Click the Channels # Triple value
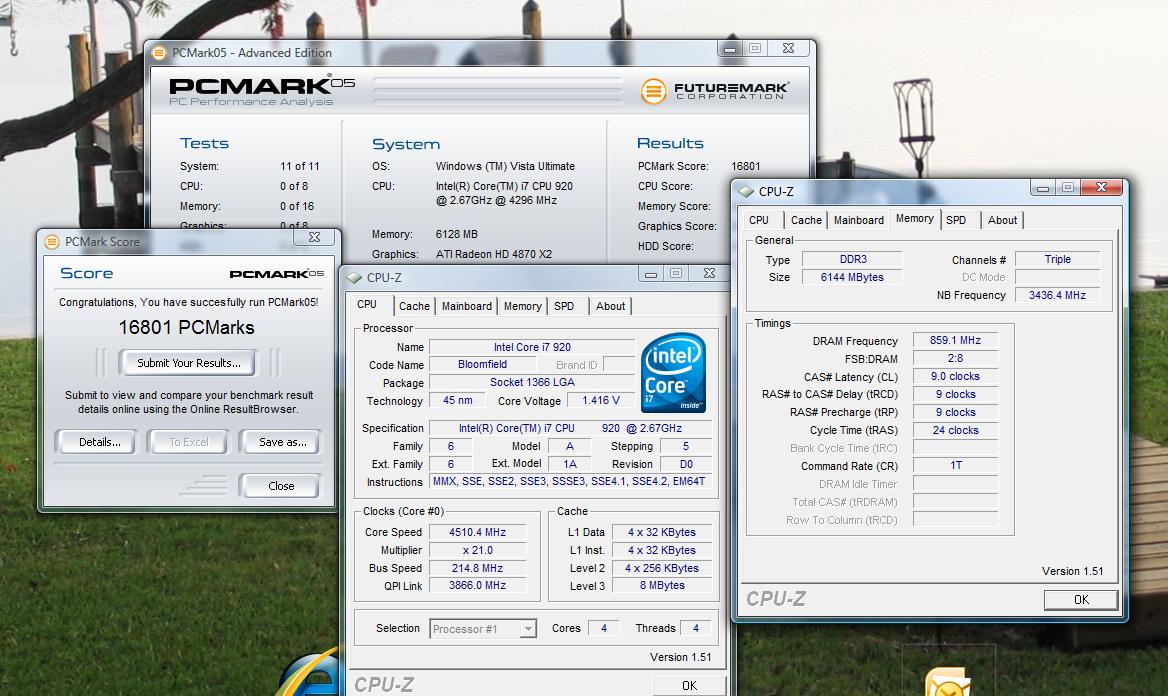This screenshot has width=1168, height=696. (1057, 259)
